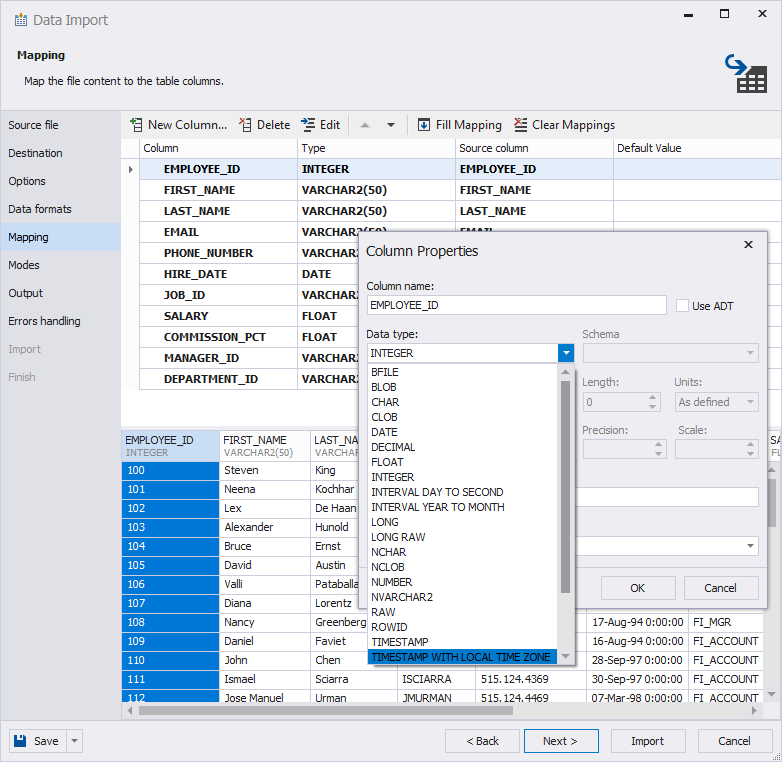Image resolution: width=782 pixels, height=762 pixels.
Task: Open the lower dropdown in Column Properties
Action: coord(750,546)
